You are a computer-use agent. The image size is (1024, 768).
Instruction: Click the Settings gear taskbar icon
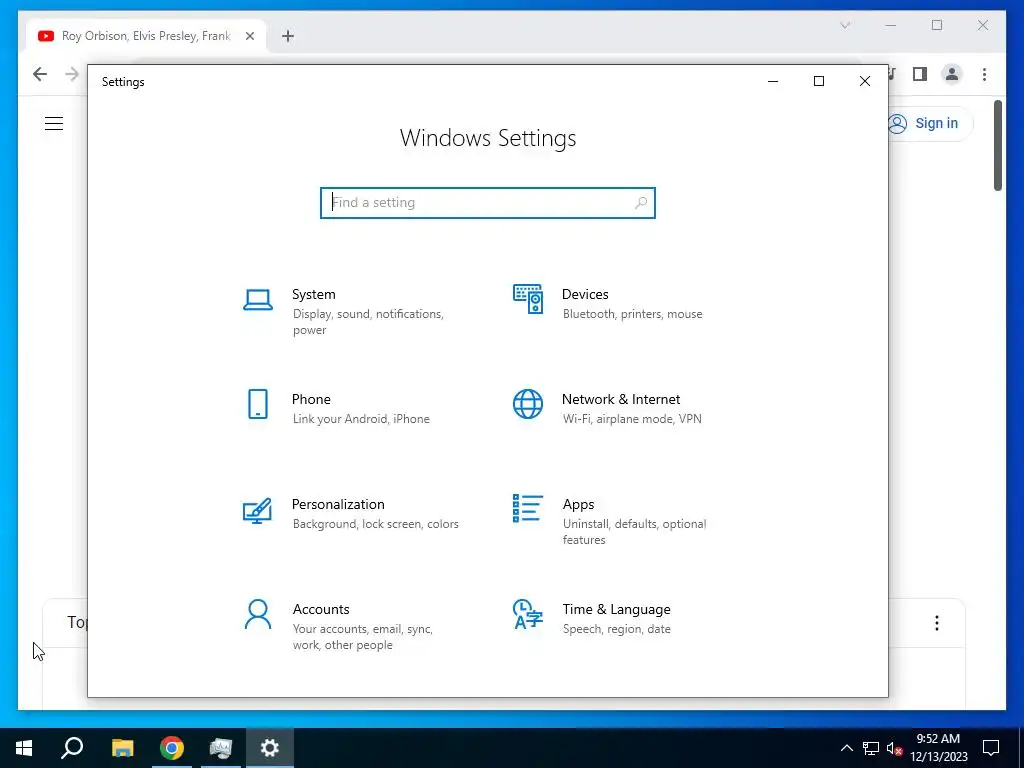270,748
